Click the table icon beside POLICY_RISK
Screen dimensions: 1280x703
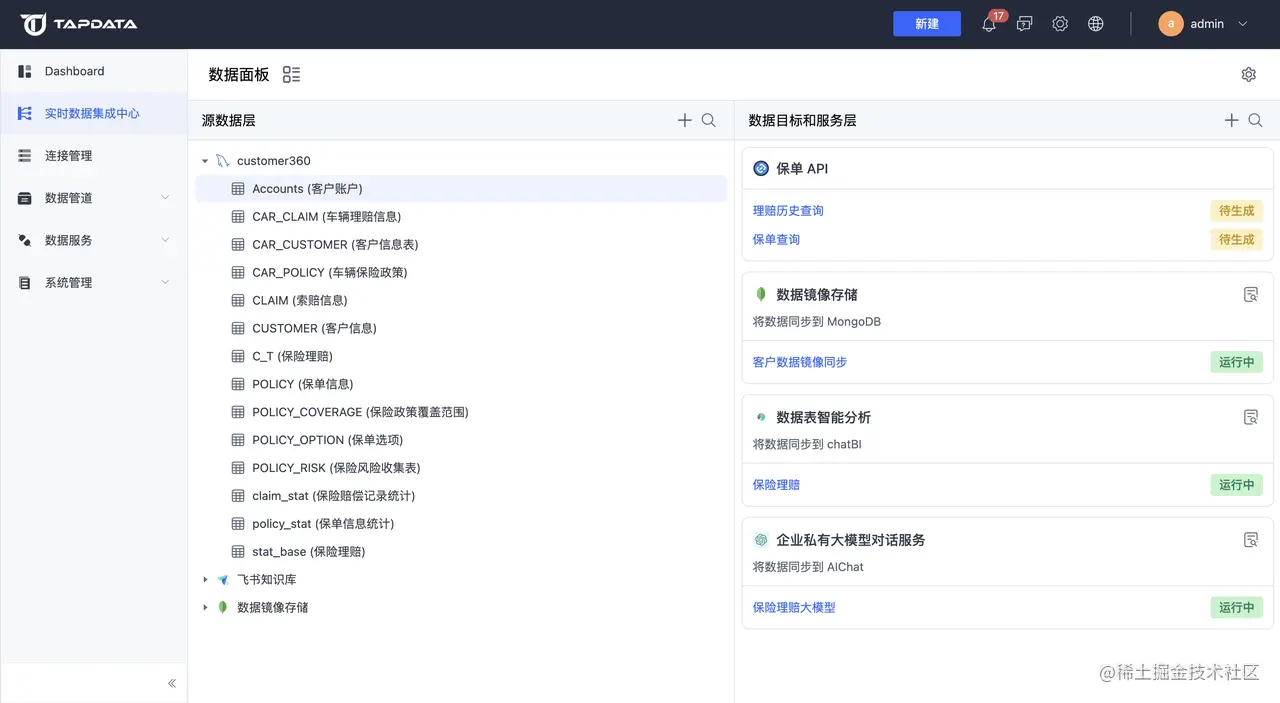pyautogui.click(x=238, y=468)
